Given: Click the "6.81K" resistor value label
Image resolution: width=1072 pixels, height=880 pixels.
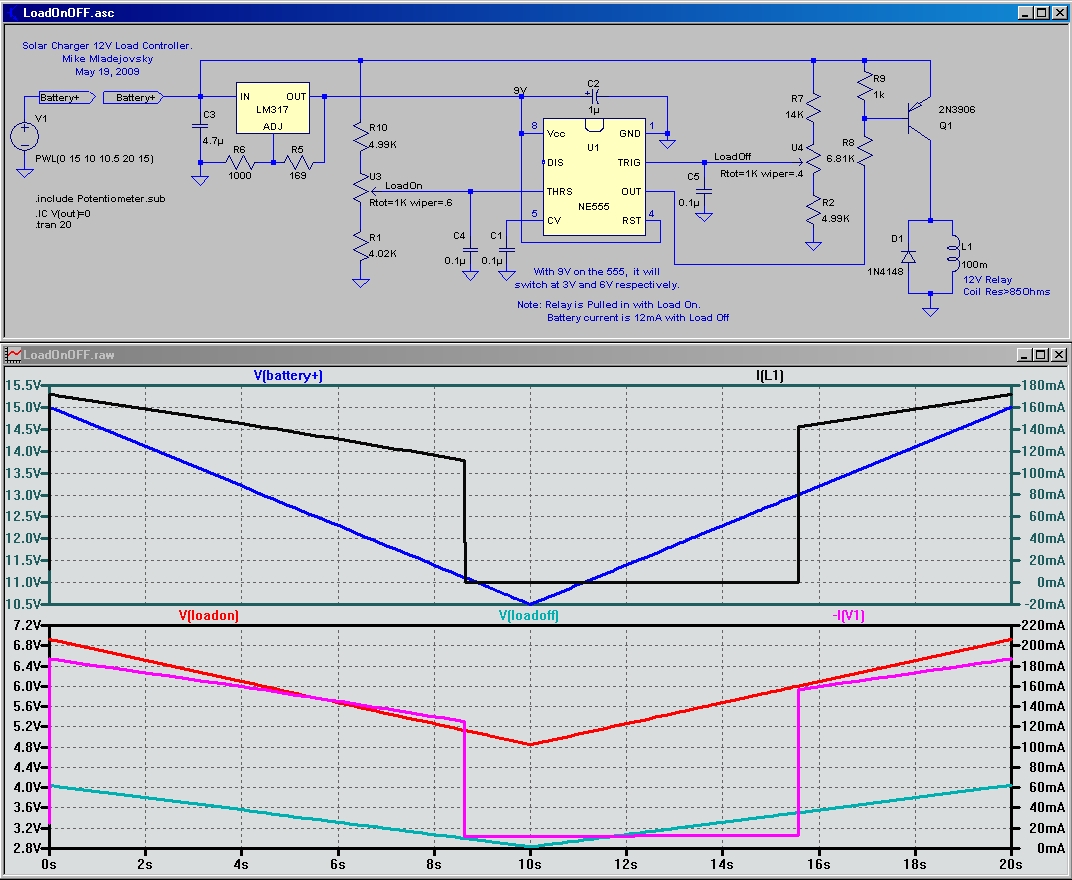Looking at the screenshot, I should 840,159.
